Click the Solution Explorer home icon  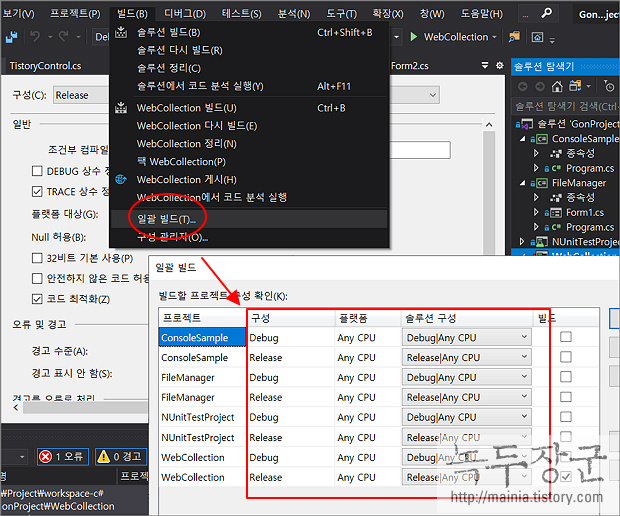(x=557, y=86)
